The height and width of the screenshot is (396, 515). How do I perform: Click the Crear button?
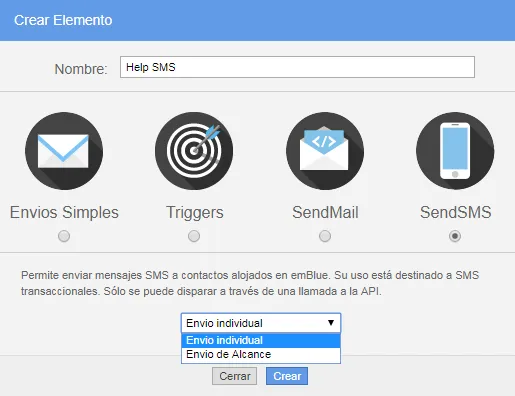(x=287, y=376)
